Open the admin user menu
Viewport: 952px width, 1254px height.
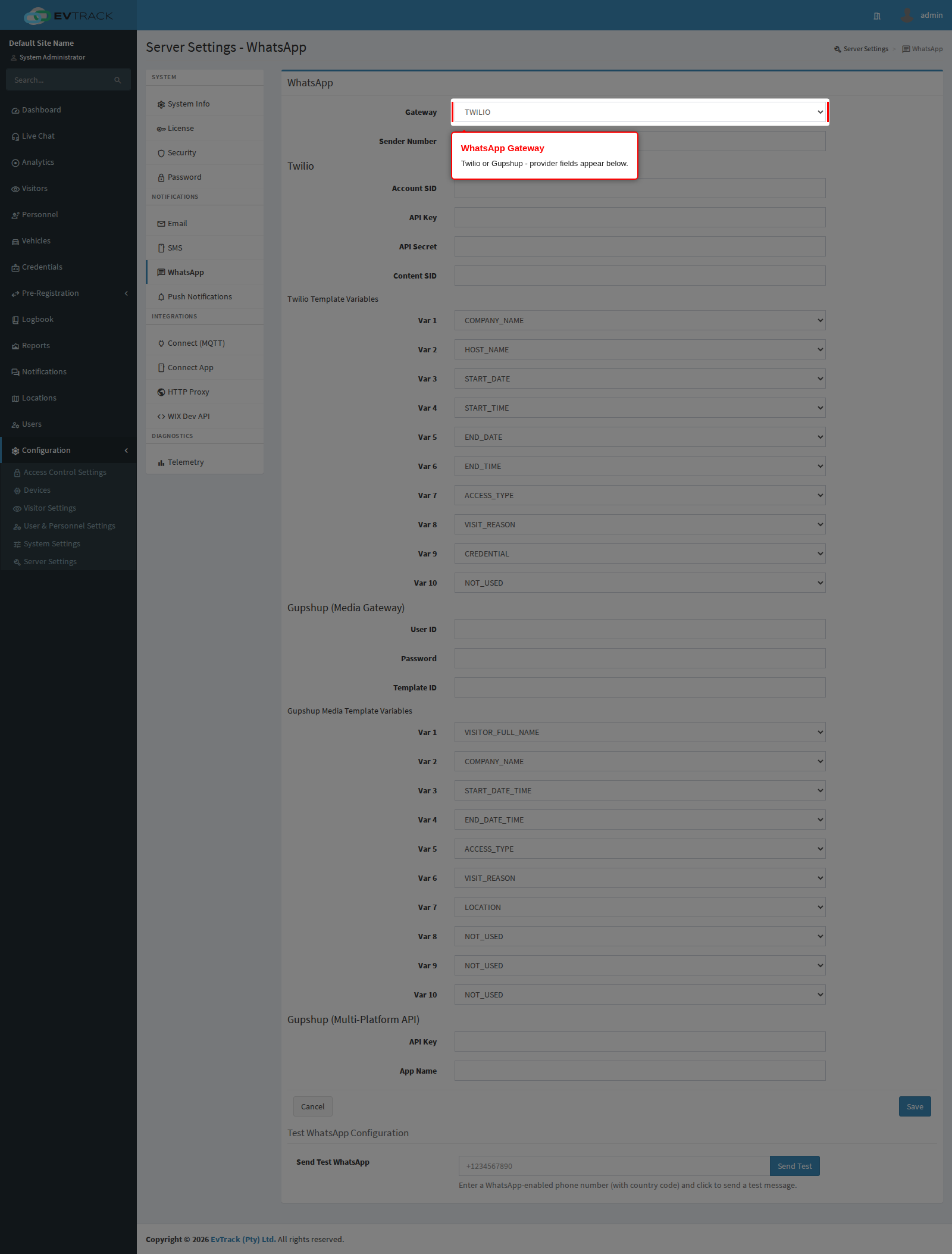(x=922, y=15)
